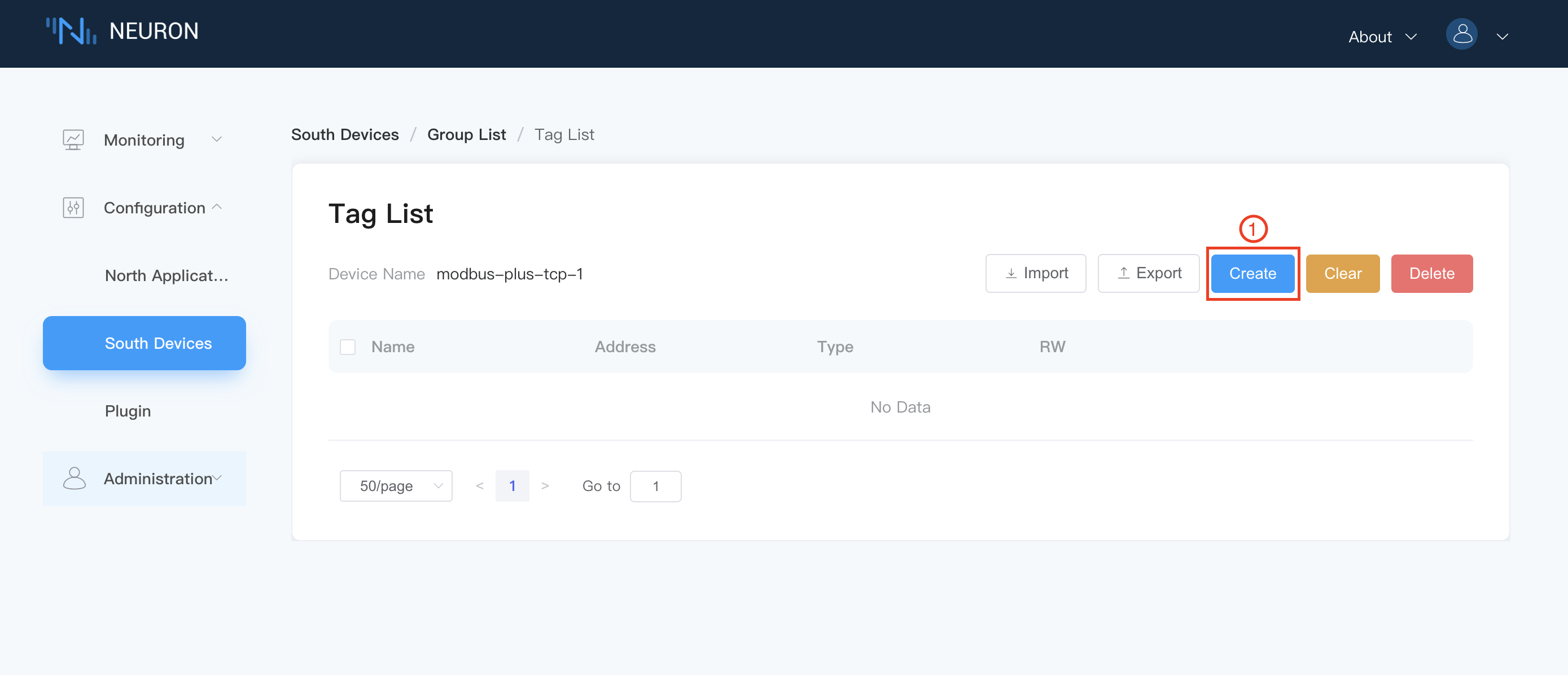Click the Create button to add tag
This screenshot has height=675, width=1568.
1252,273
